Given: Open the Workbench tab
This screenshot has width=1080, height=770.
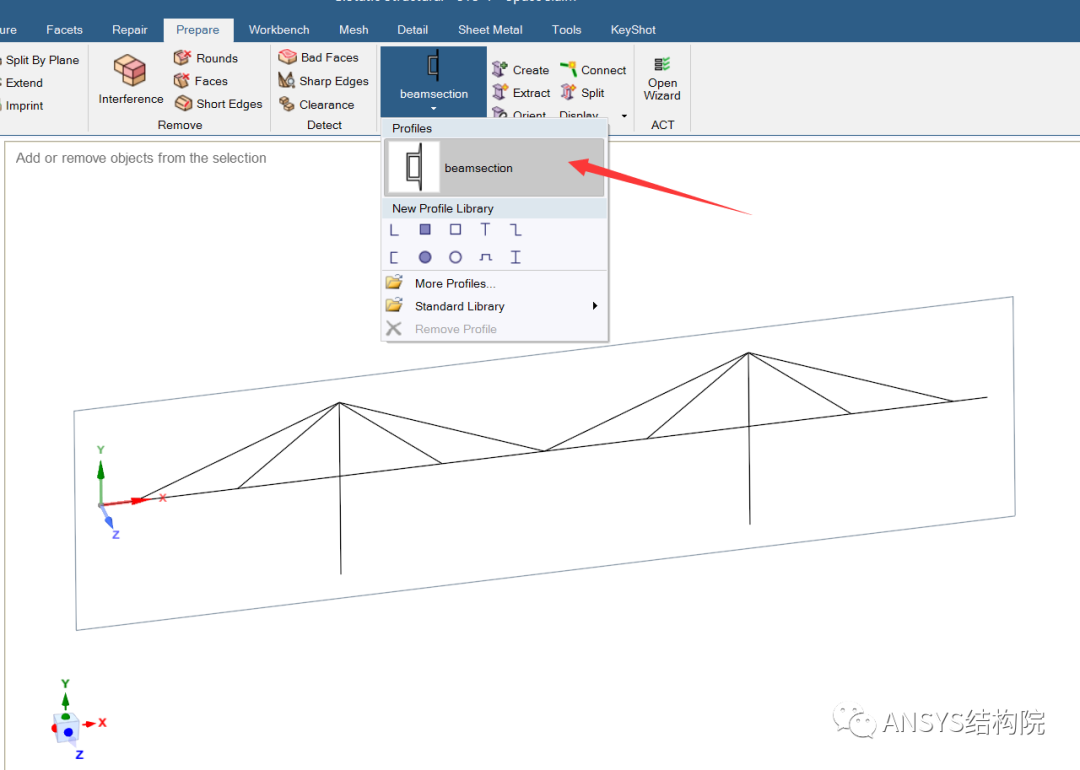Looking at the screenshot, I should click(279, 30).
